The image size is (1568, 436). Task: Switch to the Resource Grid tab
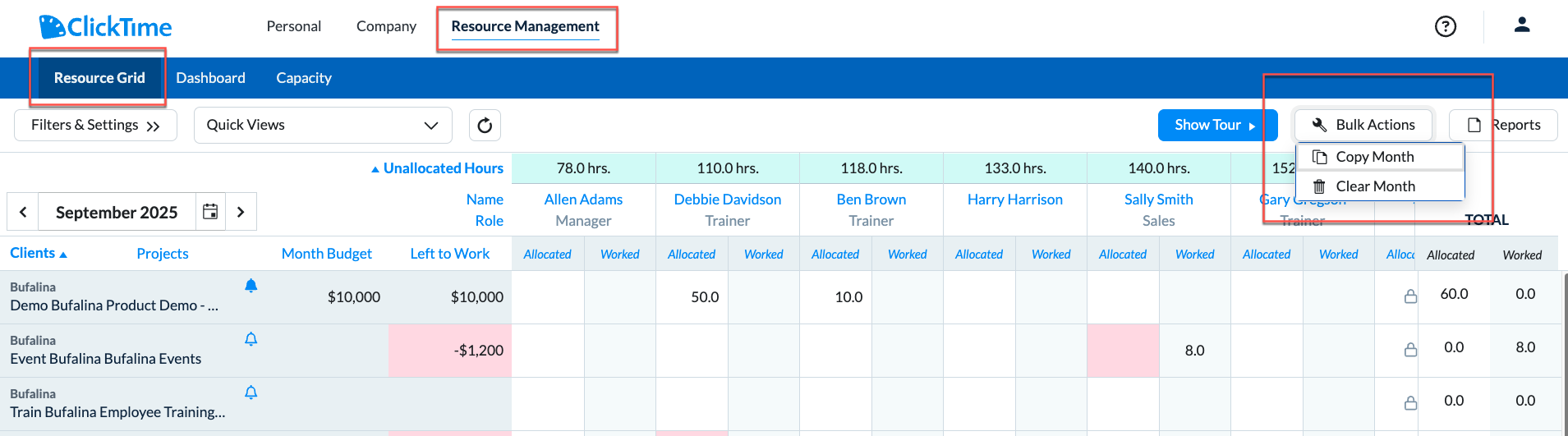(99, 78)
